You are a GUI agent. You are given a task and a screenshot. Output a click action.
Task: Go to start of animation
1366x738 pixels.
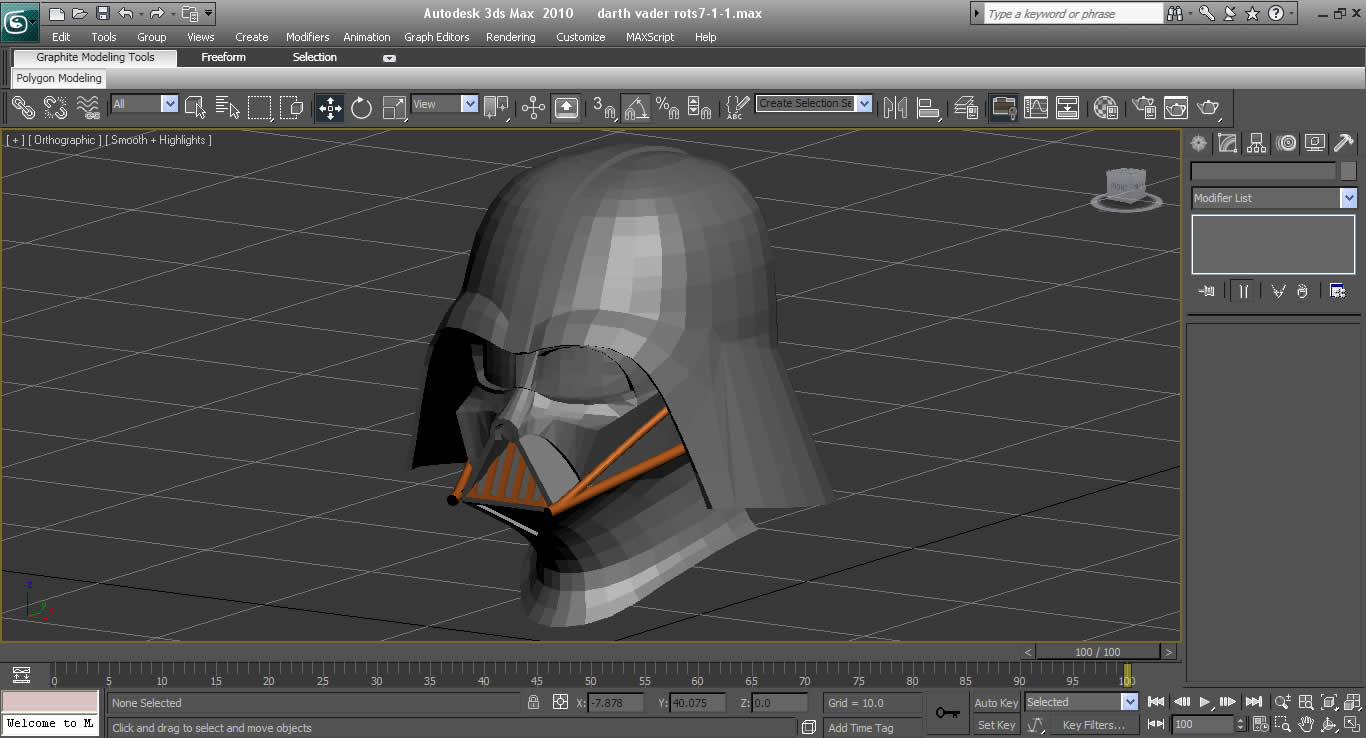[1156, 702]
